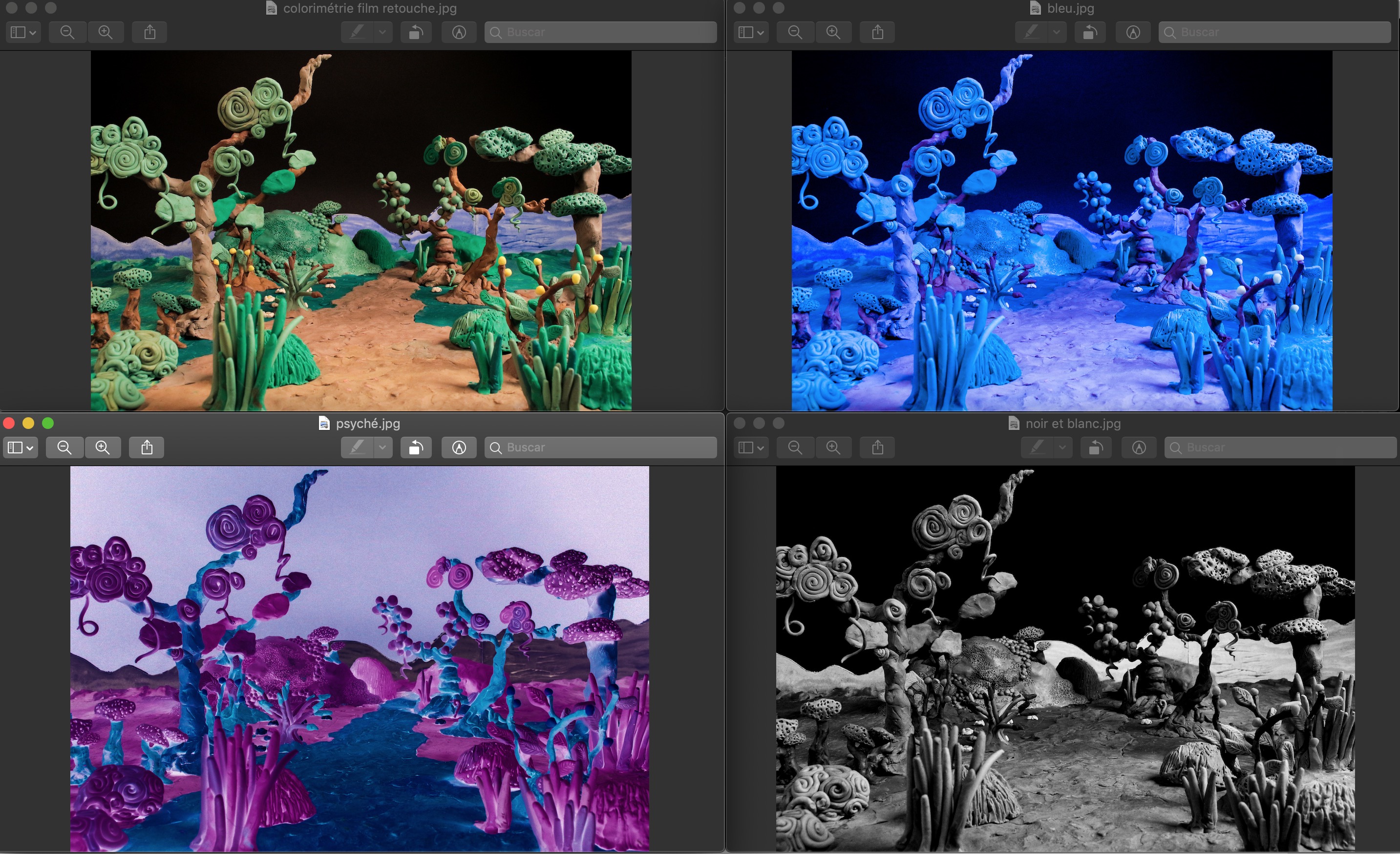The image size is (1400, 854).
Task: Zoom out in the bleu.jpg window
Action: (795, 32)
